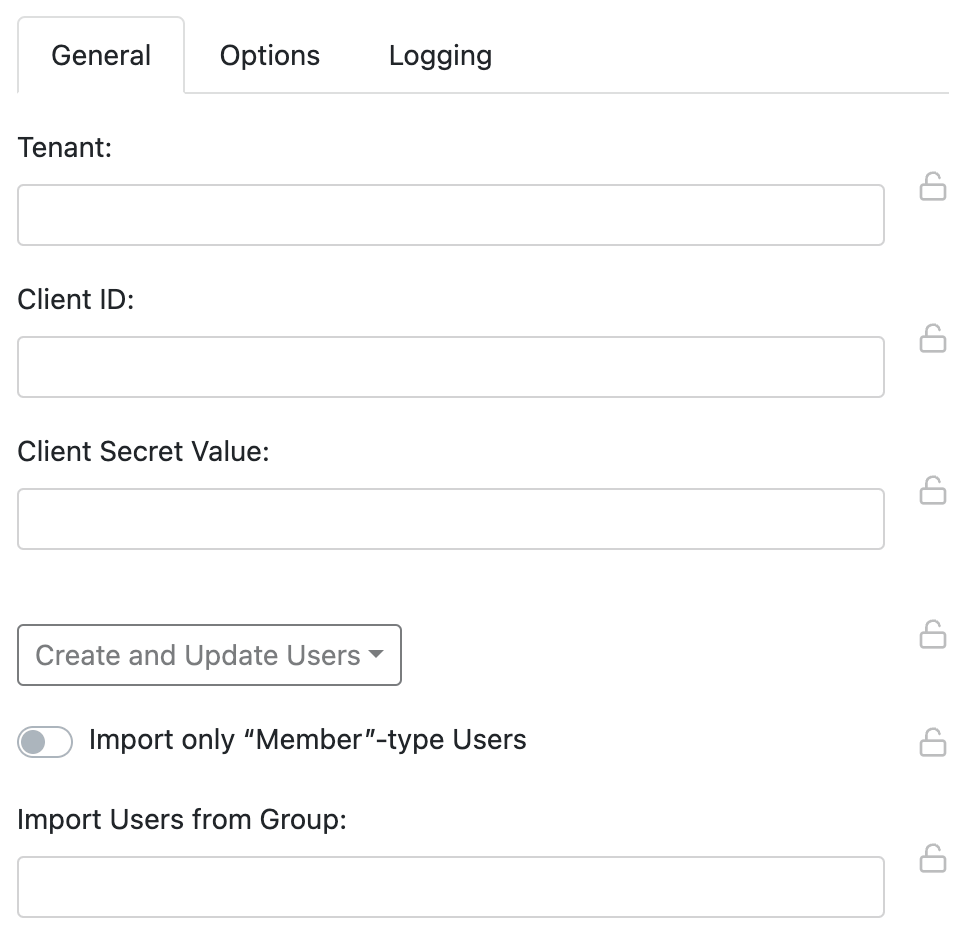Image resolution: width=976 pixels, height=946 pixels.
Task: Switch to the Options tab
Action: click(268, 55)
